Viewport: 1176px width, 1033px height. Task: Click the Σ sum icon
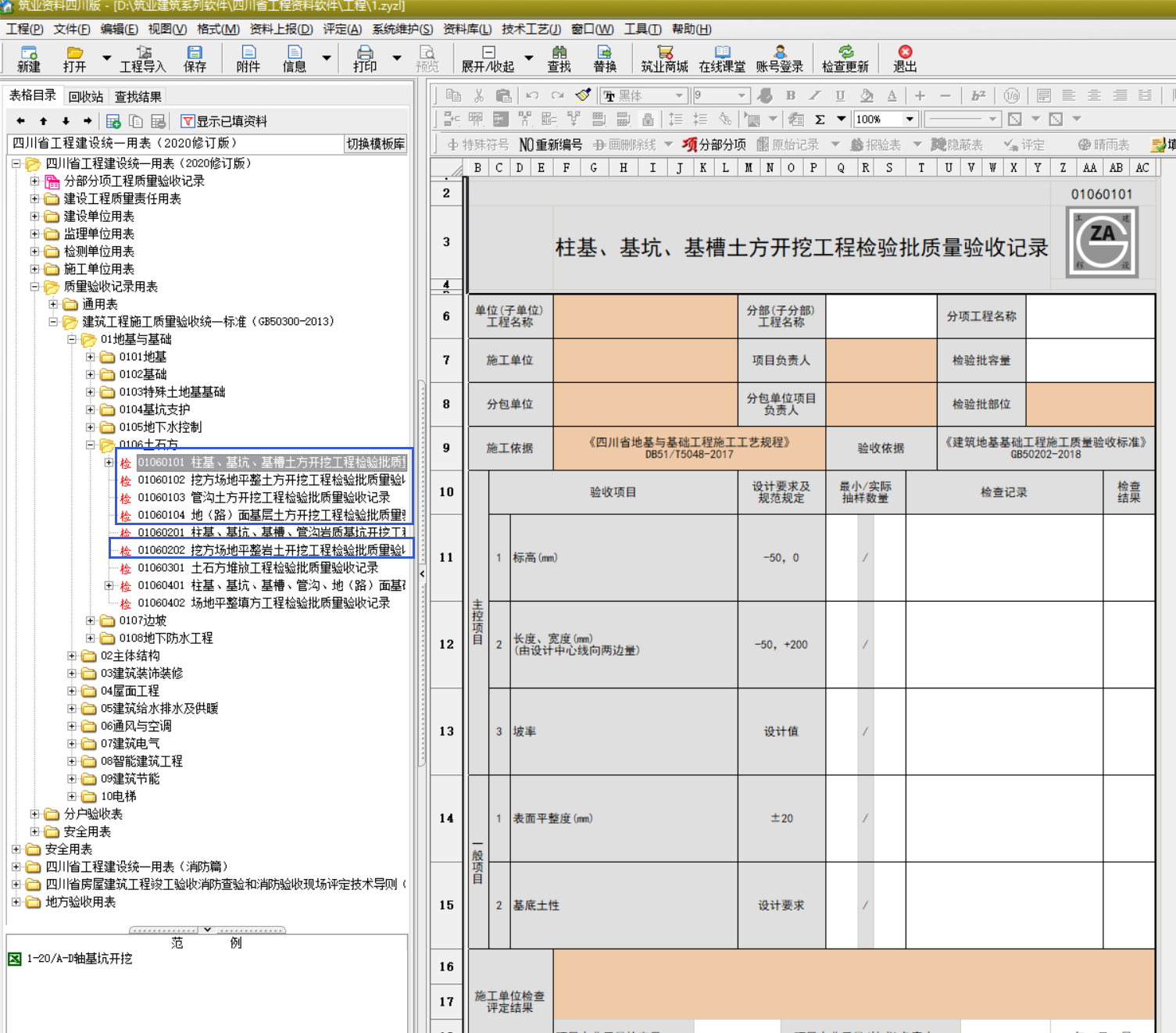click(820, 120)
